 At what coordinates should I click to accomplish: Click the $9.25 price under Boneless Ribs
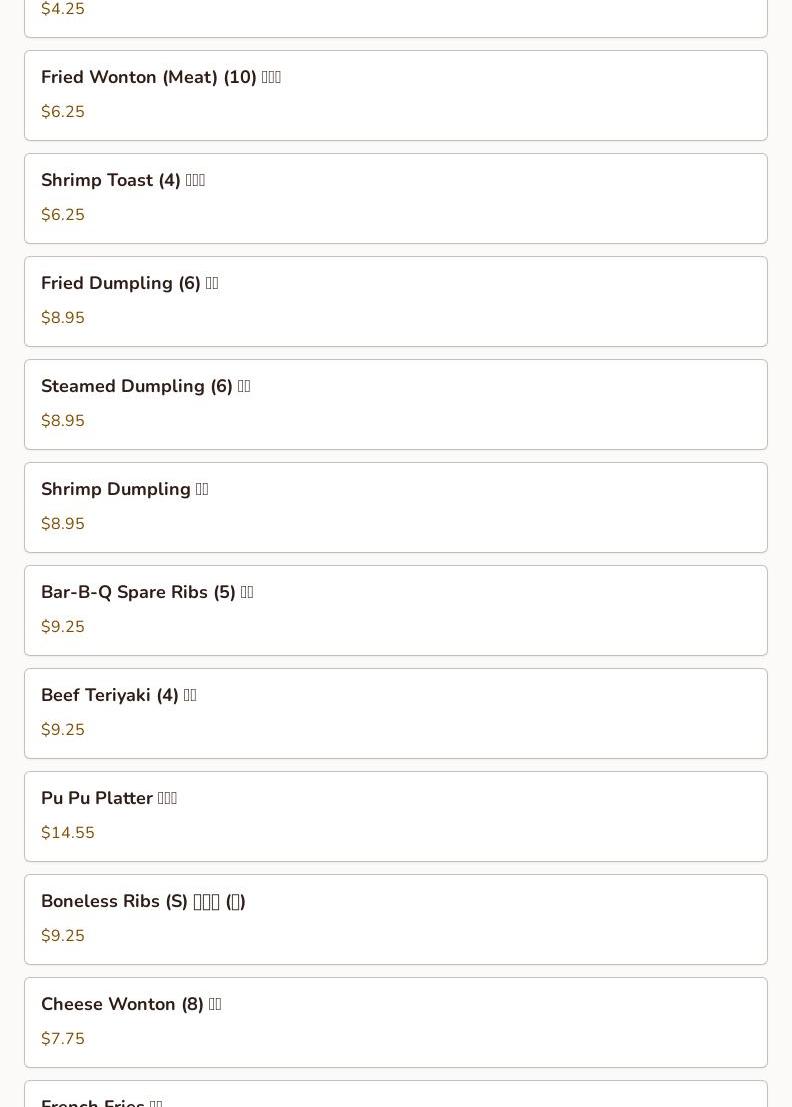coord(63,935)
